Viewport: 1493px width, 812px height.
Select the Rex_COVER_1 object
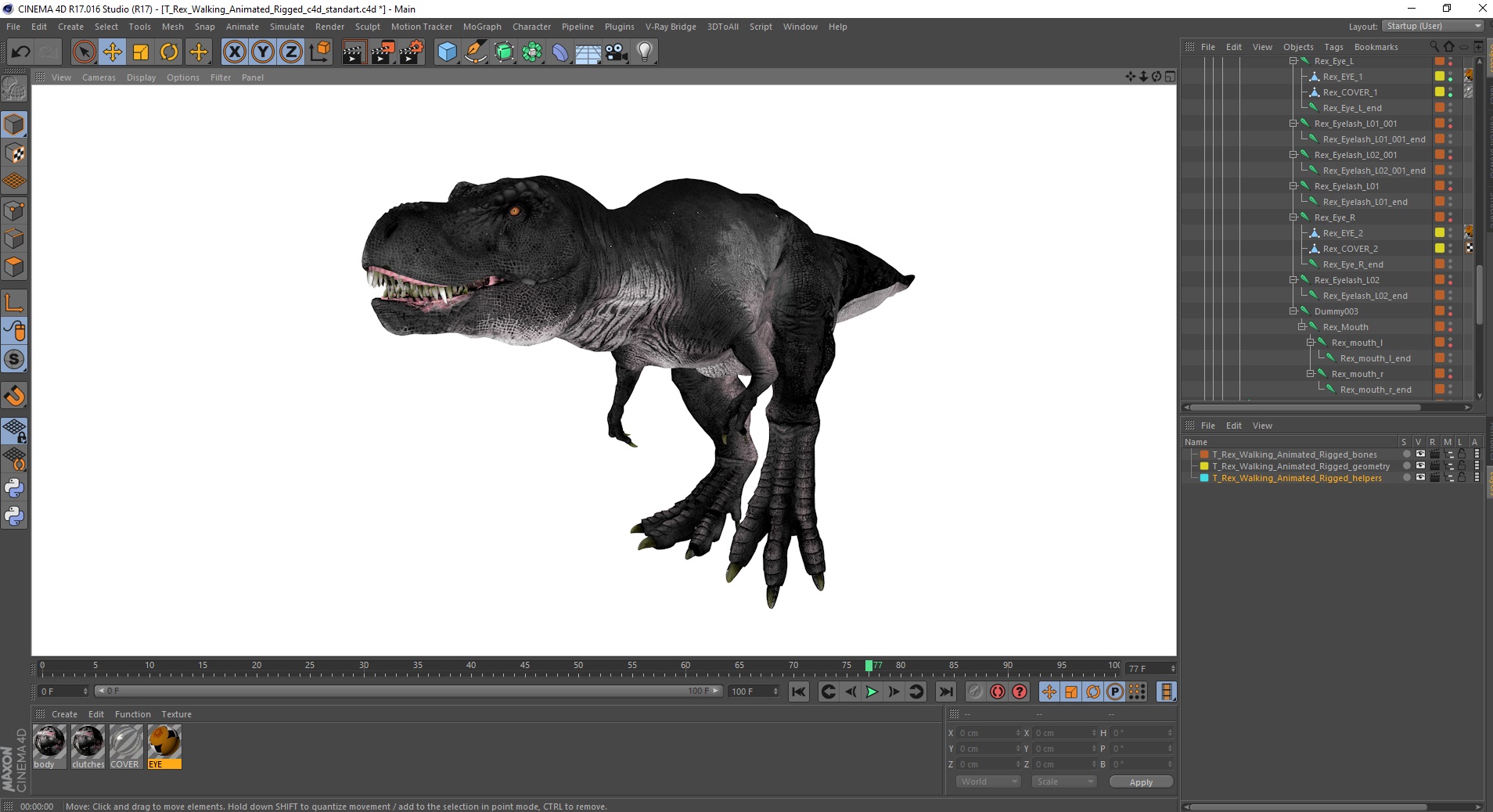(1350, 92)
